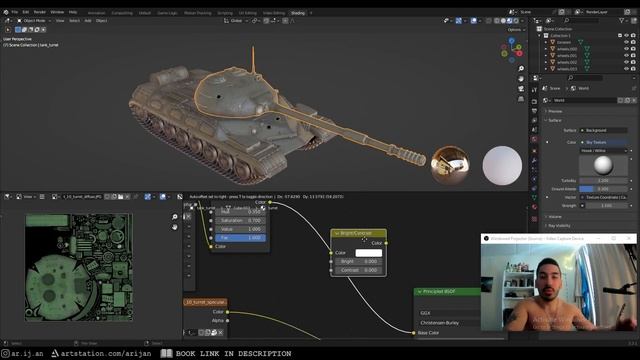Open the viewport Add menu
Viewport: 640px width, 360px height.
[x=88, y=20]
